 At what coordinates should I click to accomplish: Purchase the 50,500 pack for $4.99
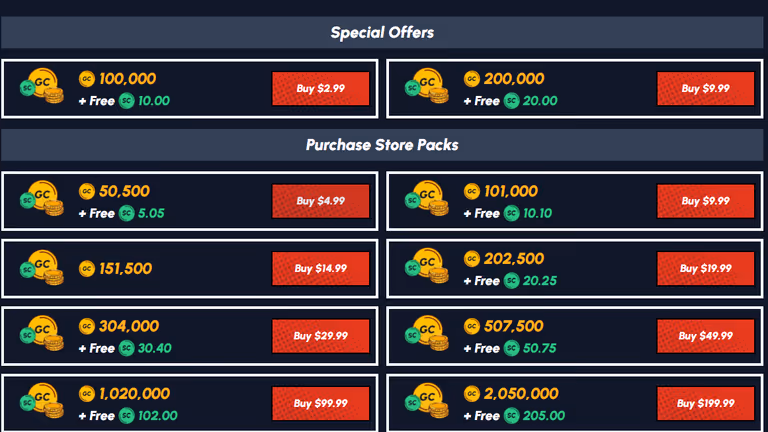pyautogui.click(x=320, y=201)
